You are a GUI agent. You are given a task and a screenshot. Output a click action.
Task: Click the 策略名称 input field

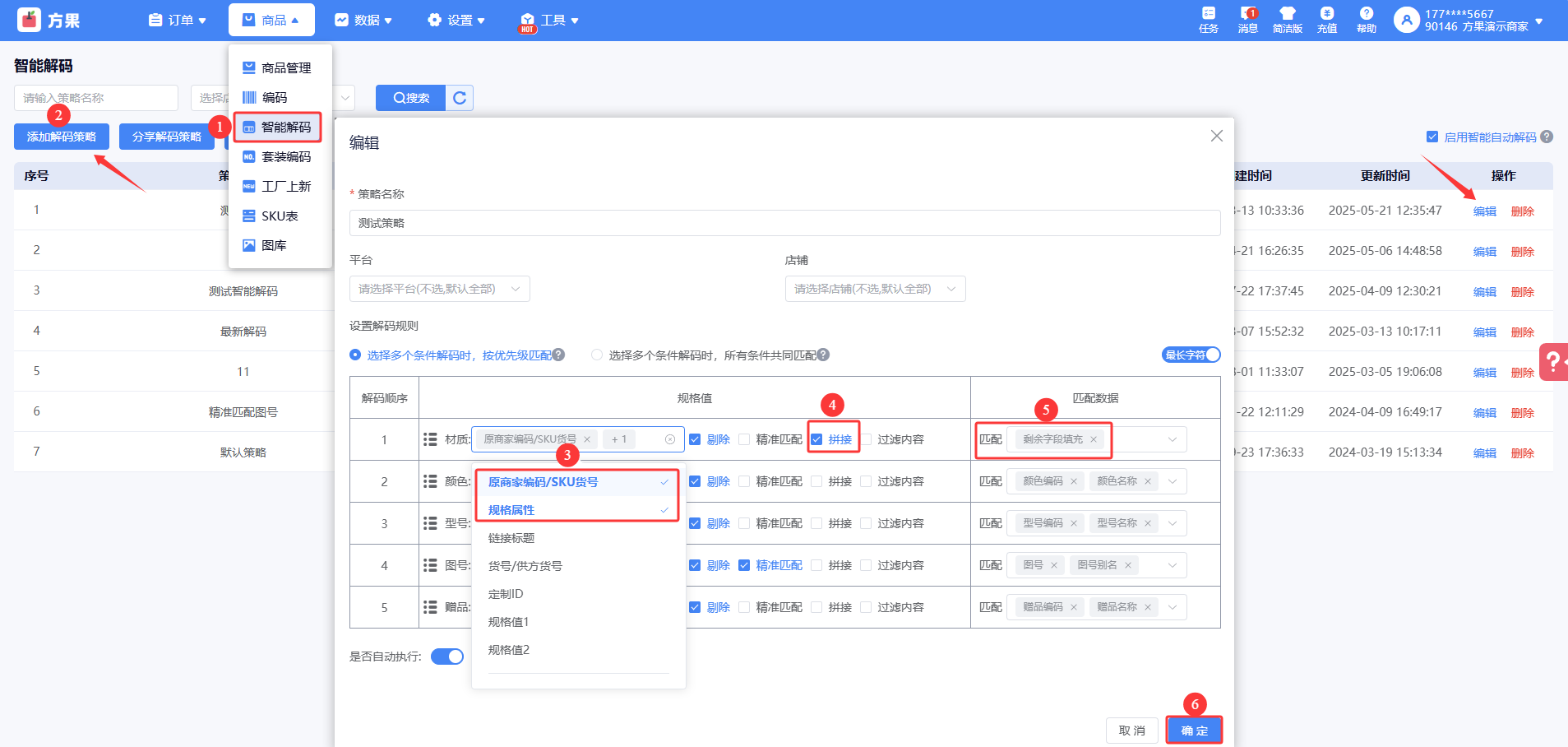click(784, 223)
